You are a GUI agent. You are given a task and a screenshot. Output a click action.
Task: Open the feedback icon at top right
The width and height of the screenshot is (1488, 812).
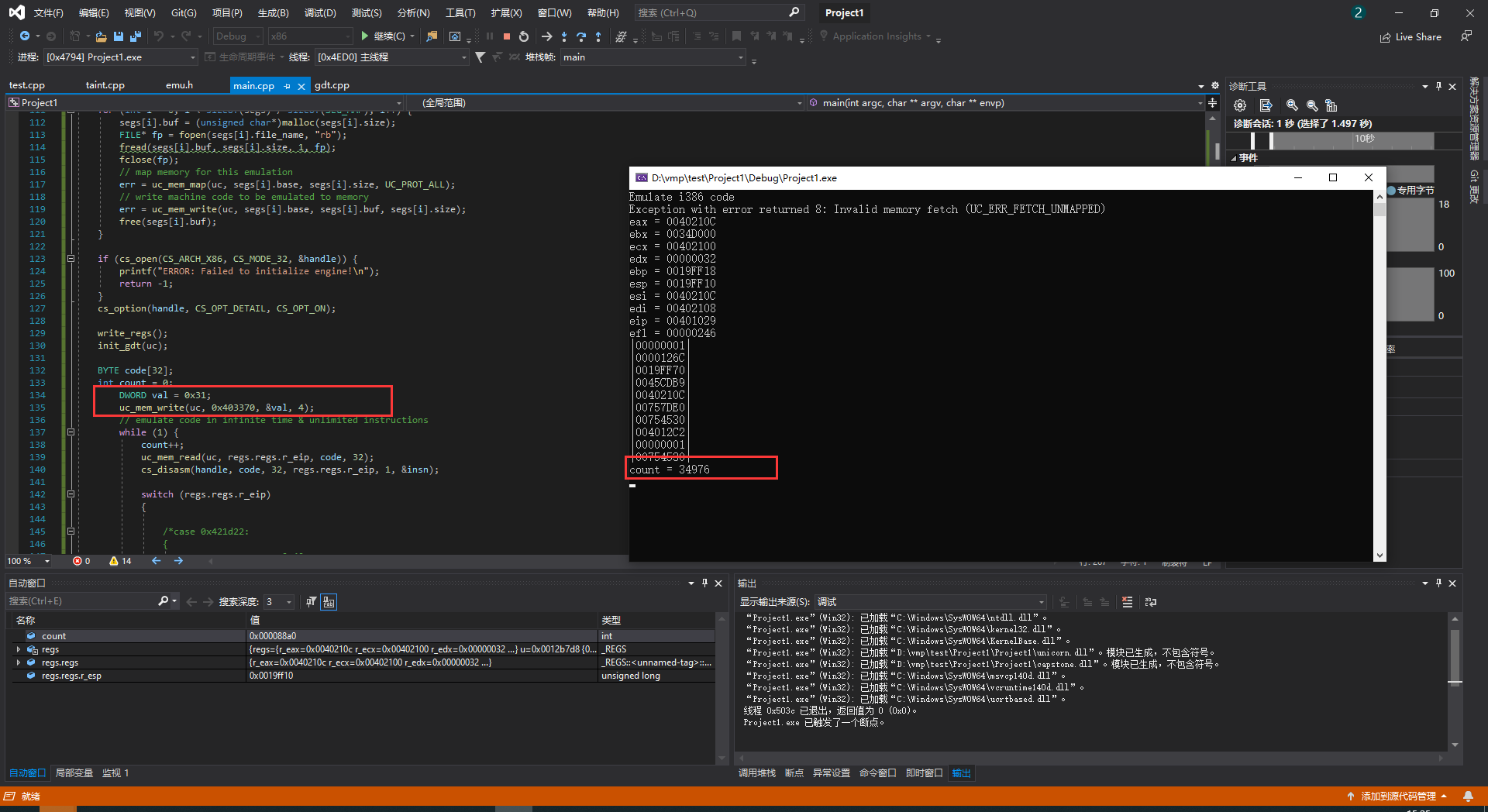tap(1466, 36)
